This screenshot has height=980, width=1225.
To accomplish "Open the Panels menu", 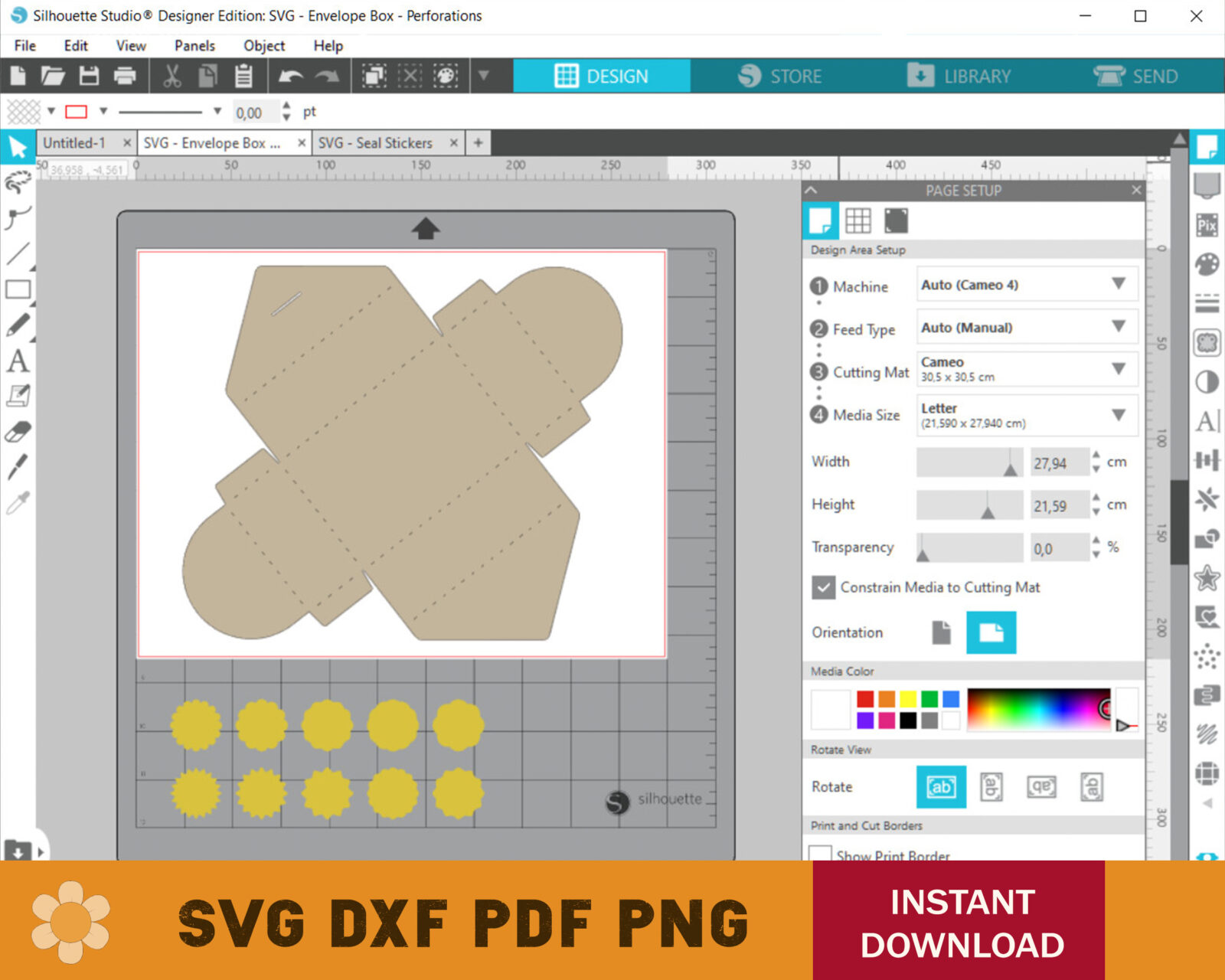I will coord(194,46).
